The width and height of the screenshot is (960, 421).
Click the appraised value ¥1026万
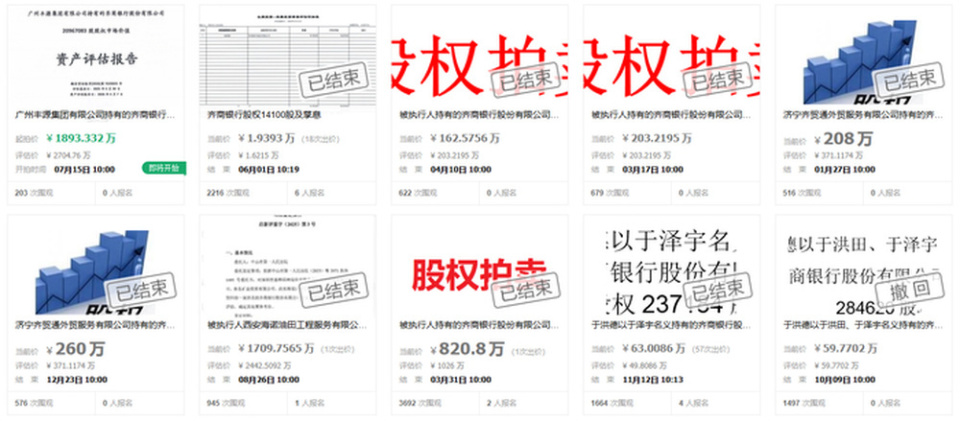448,365
